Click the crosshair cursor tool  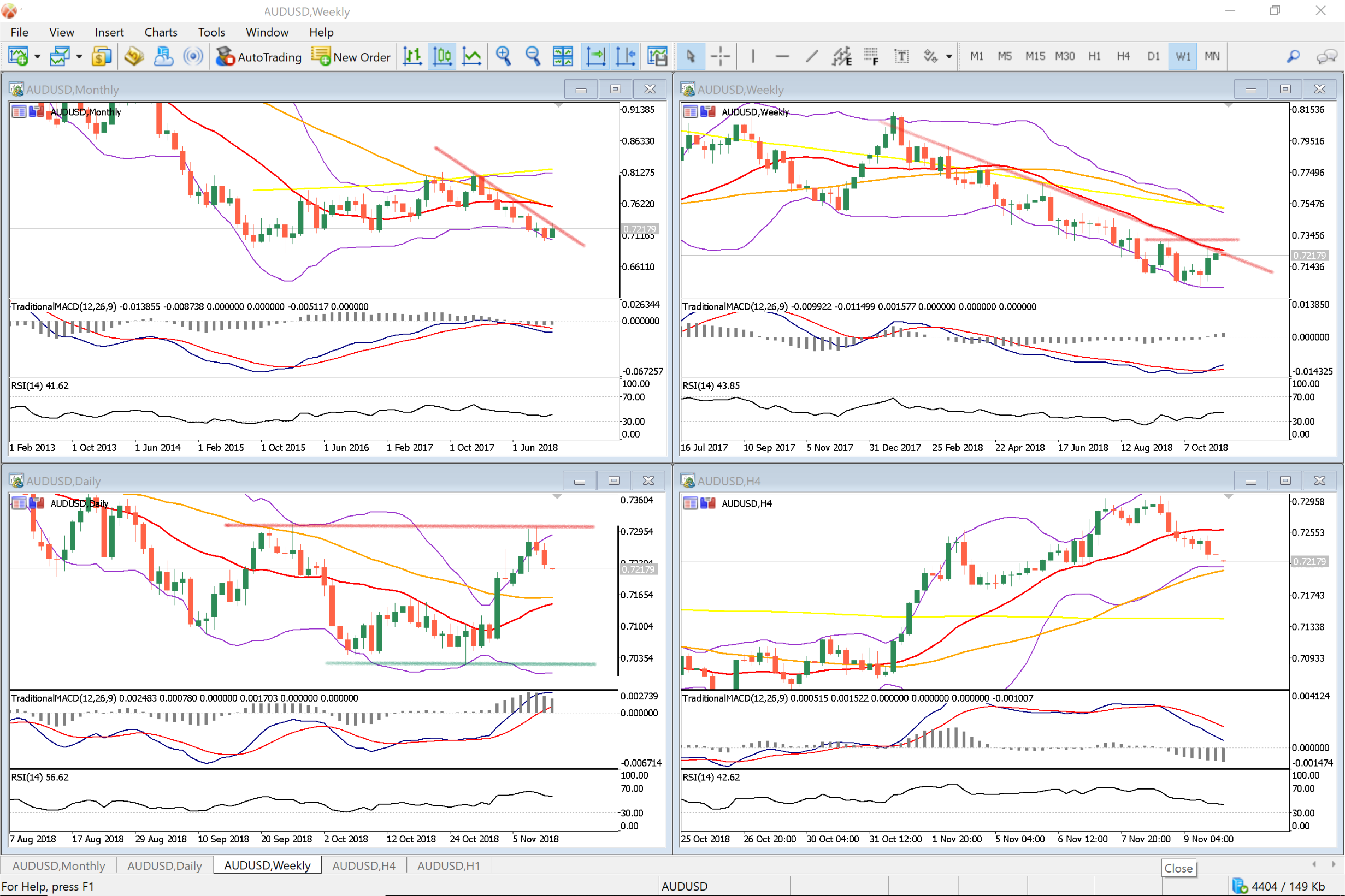[x=720, y=56]
